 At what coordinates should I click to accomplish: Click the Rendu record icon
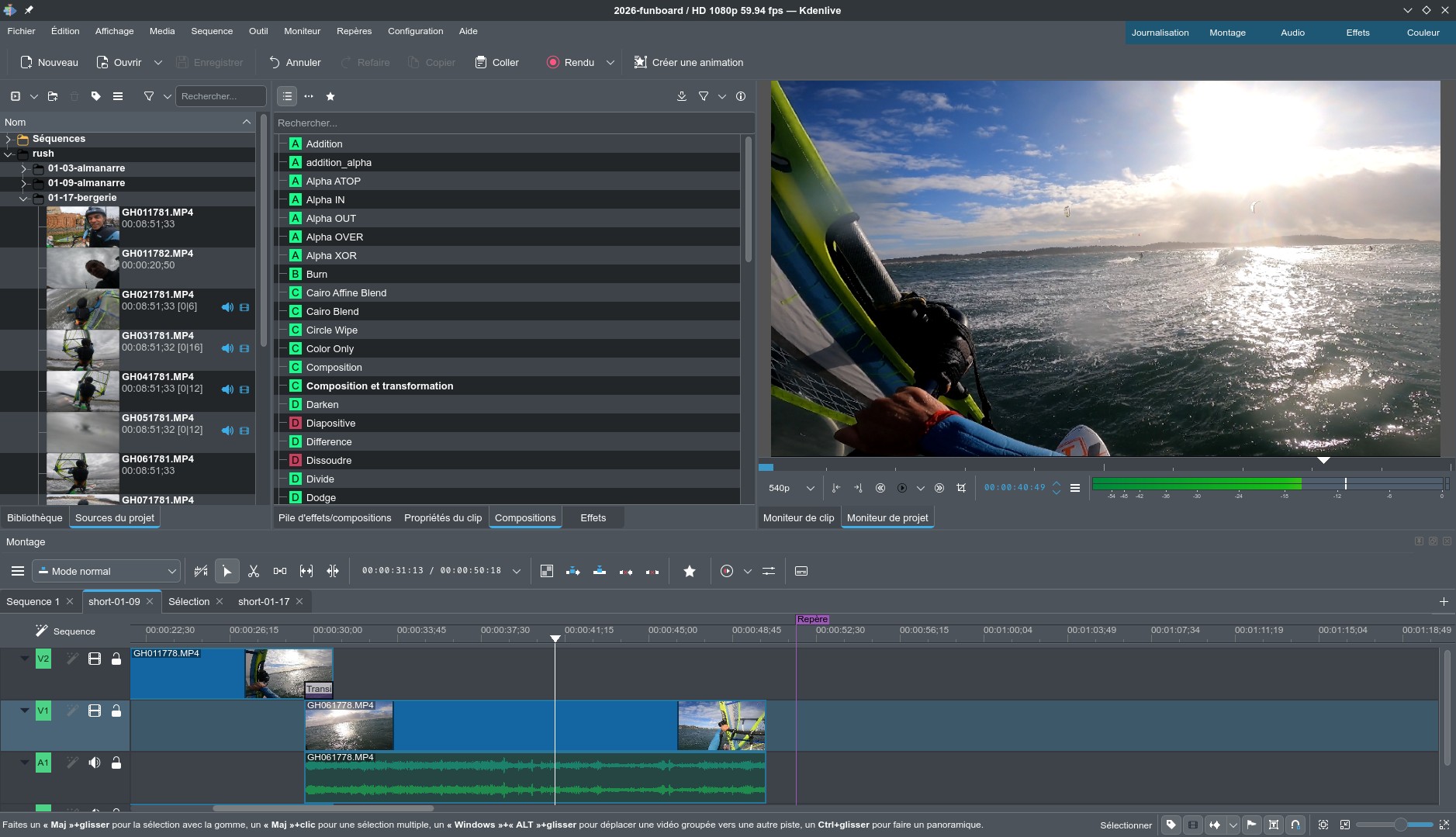[552, 63]
